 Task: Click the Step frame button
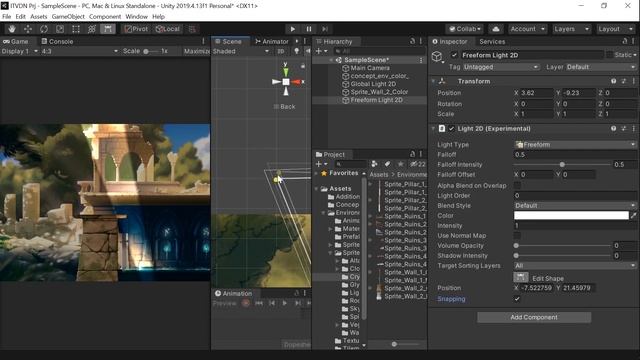(325, 29)
